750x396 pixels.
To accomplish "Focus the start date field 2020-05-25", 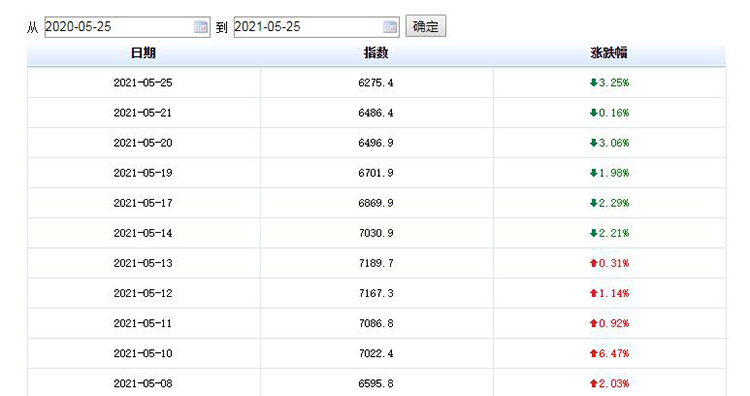I will click(x=127, y=27).
